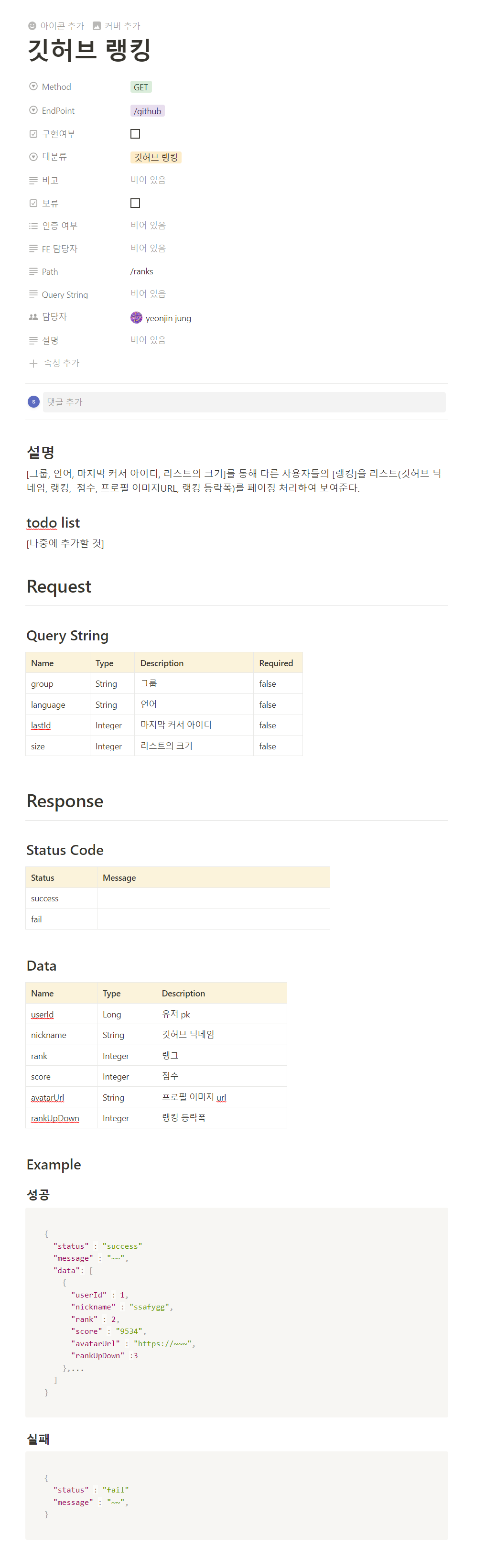Image resolution: width=486 pixels, height=1568 pixels.
Task: Click the 인증 여부 list icon
Action: coord(33,226)
